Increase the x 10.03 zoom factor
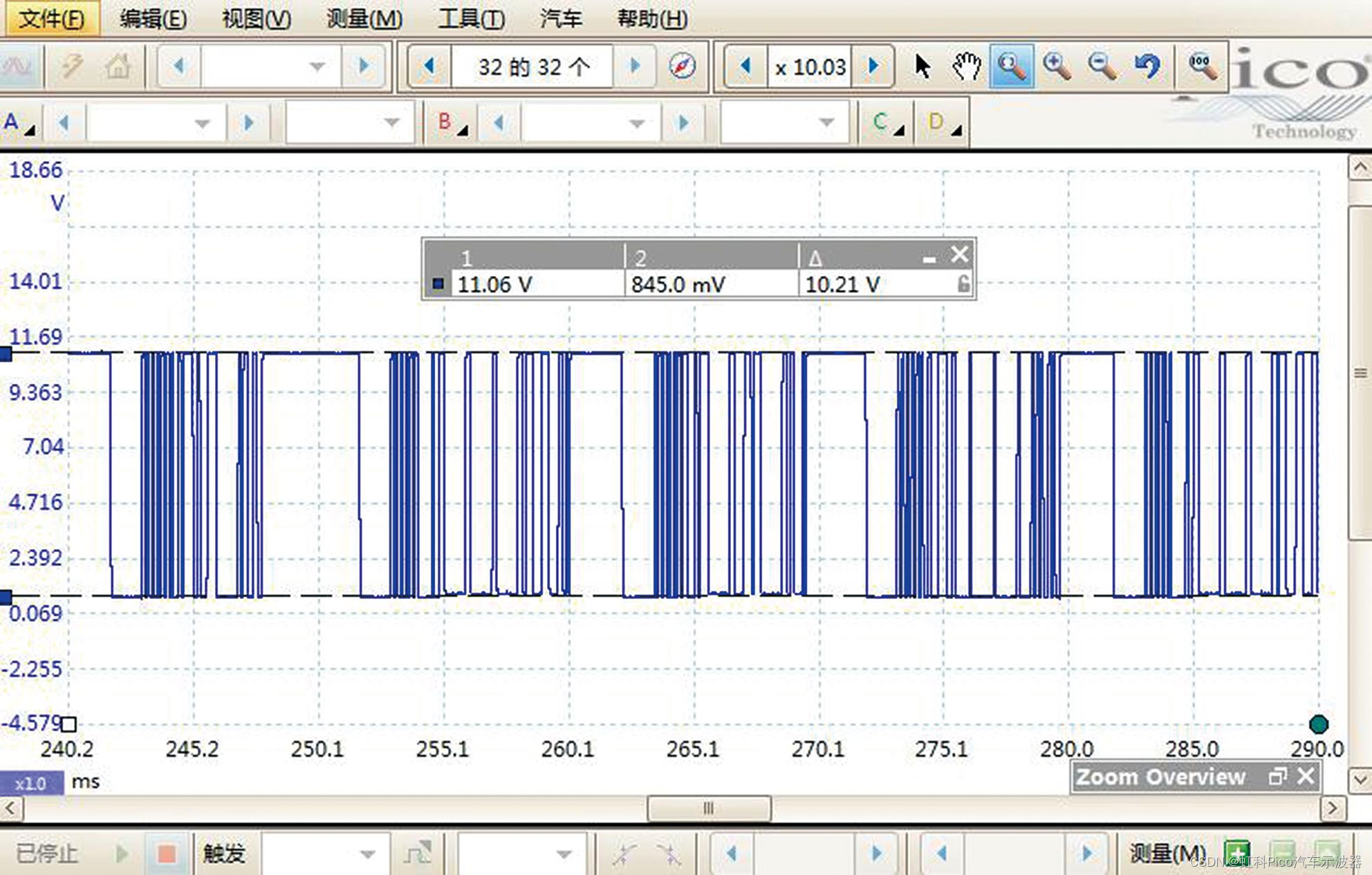 pos(873,66)
